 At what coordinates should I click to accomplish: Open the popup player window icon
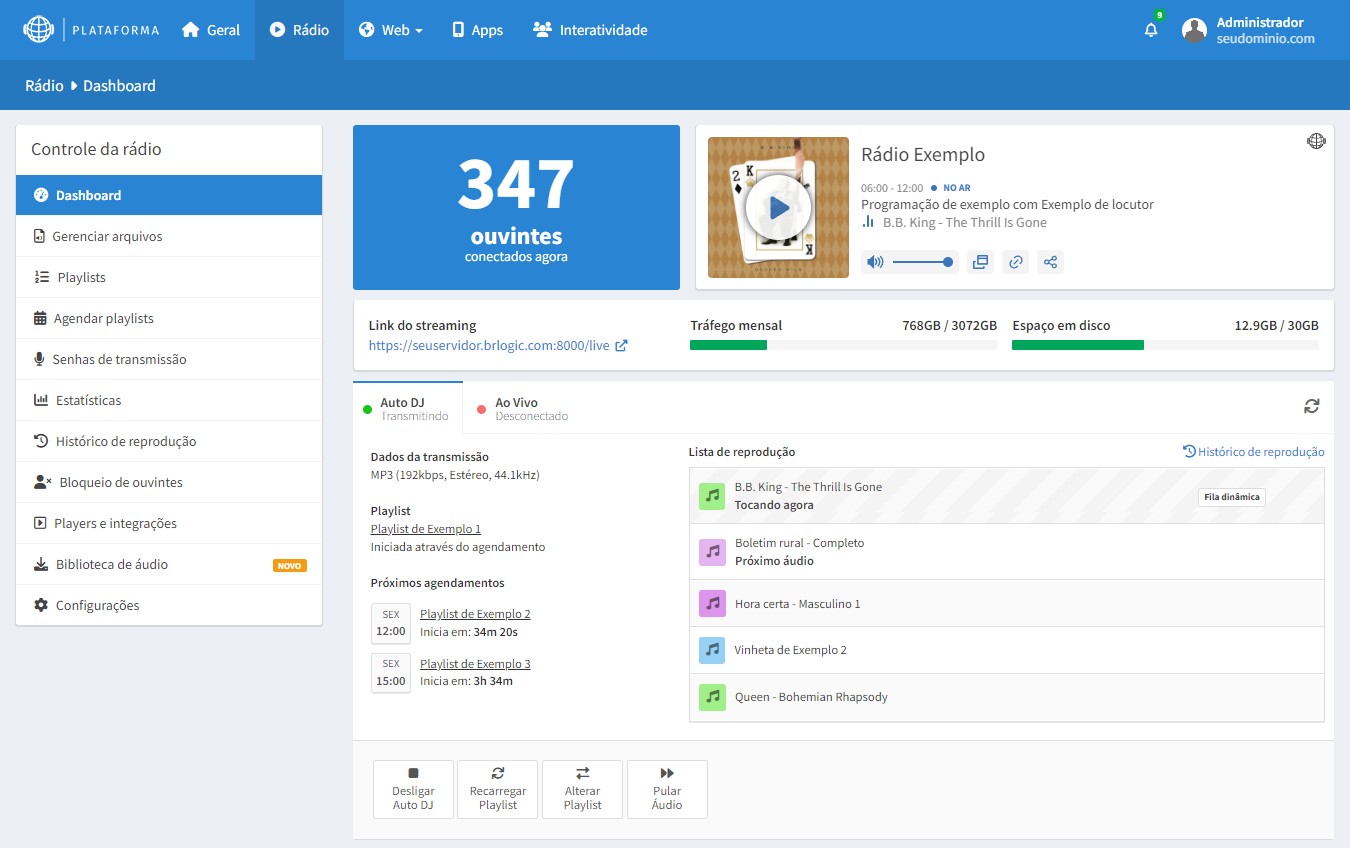pos(980,262)
